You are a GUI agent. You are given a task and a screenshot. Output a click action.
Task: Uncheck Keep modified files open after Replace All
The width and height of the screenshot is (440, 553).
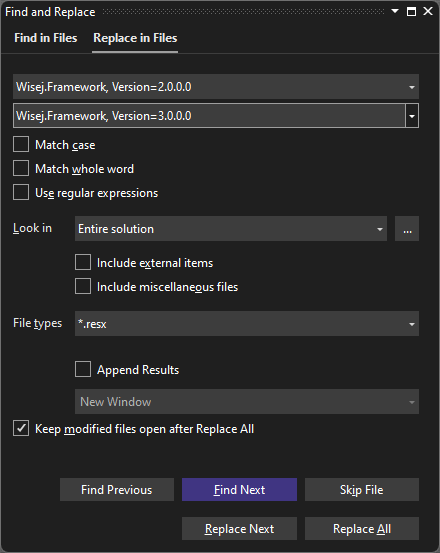point(21,429)
